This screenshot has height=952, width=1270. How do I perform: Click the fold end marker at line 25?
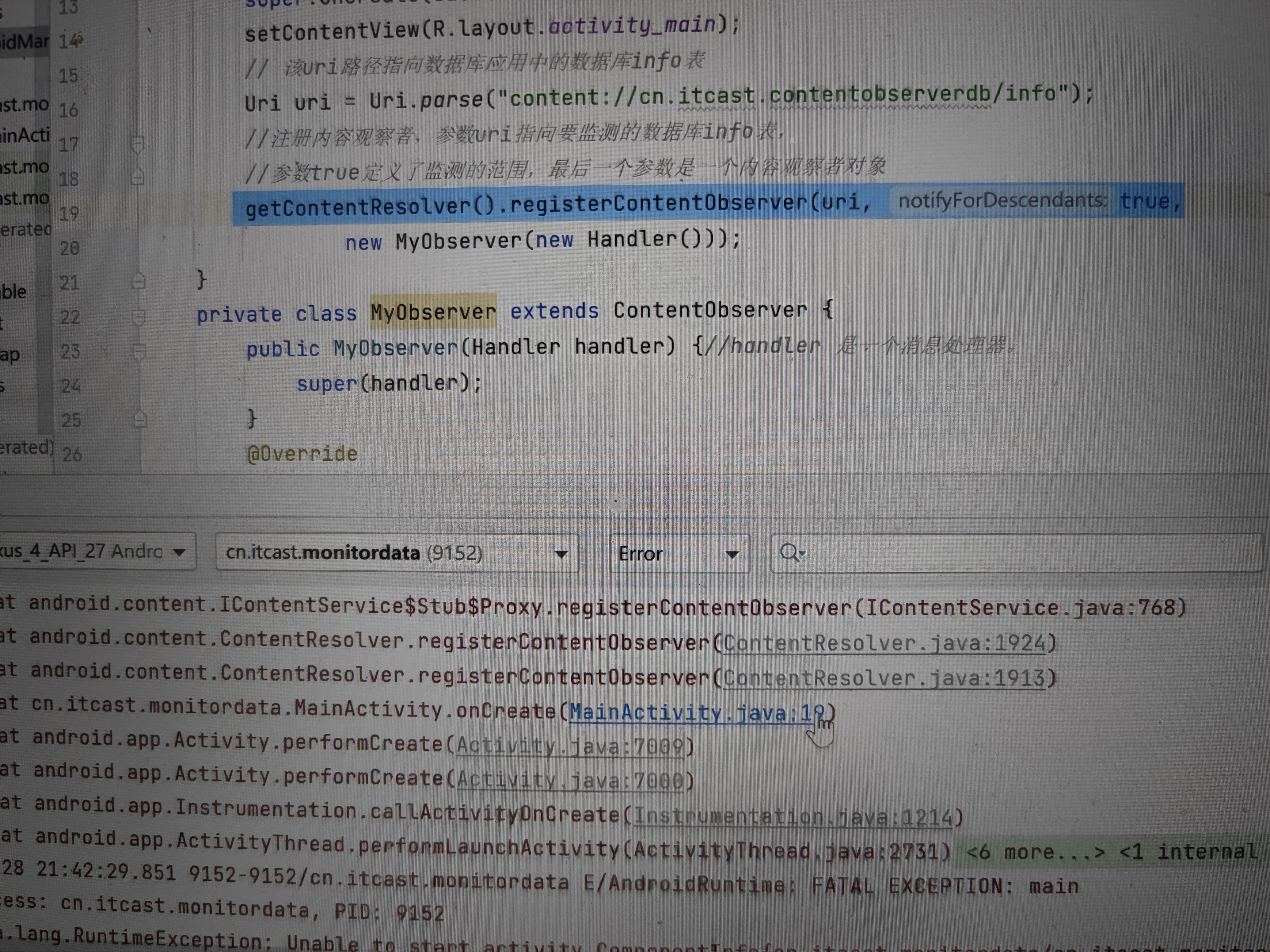pyautogui.click(x=140, y=419)
